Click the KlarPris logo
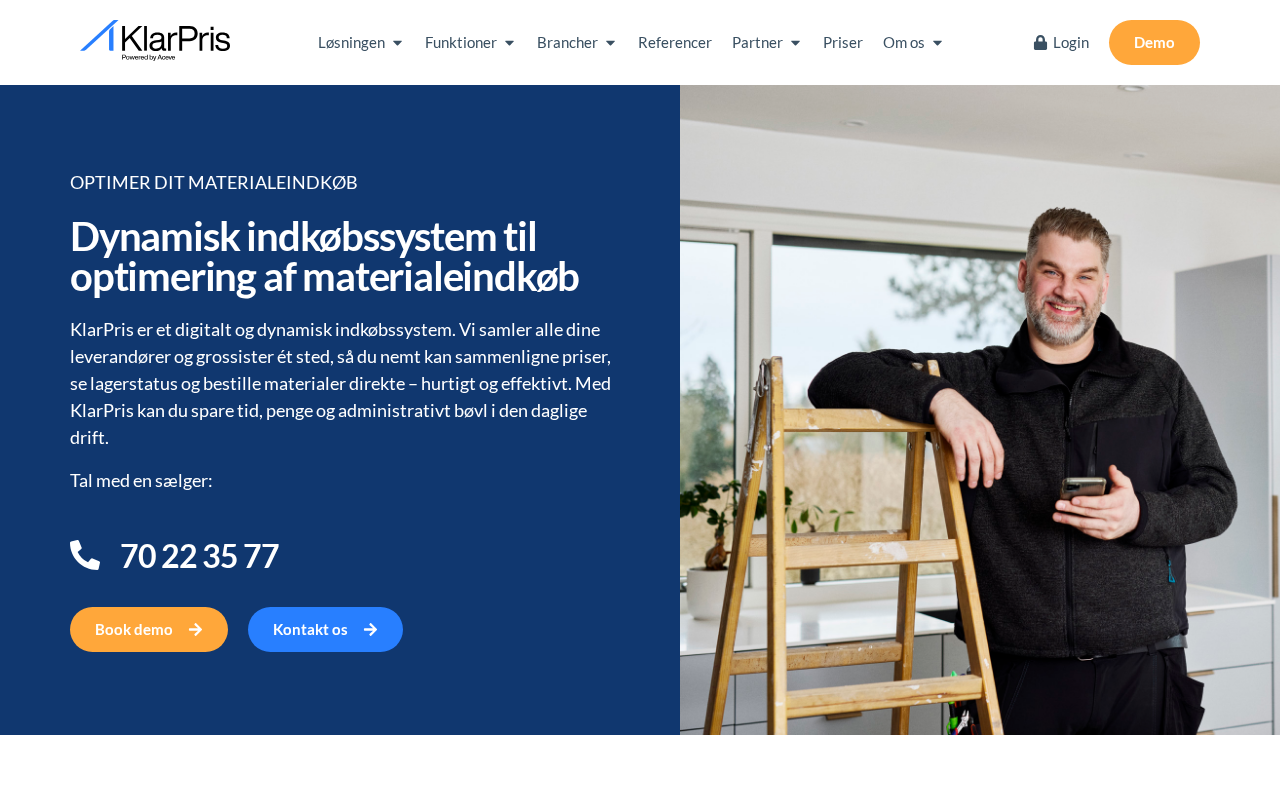 (155, 41)
